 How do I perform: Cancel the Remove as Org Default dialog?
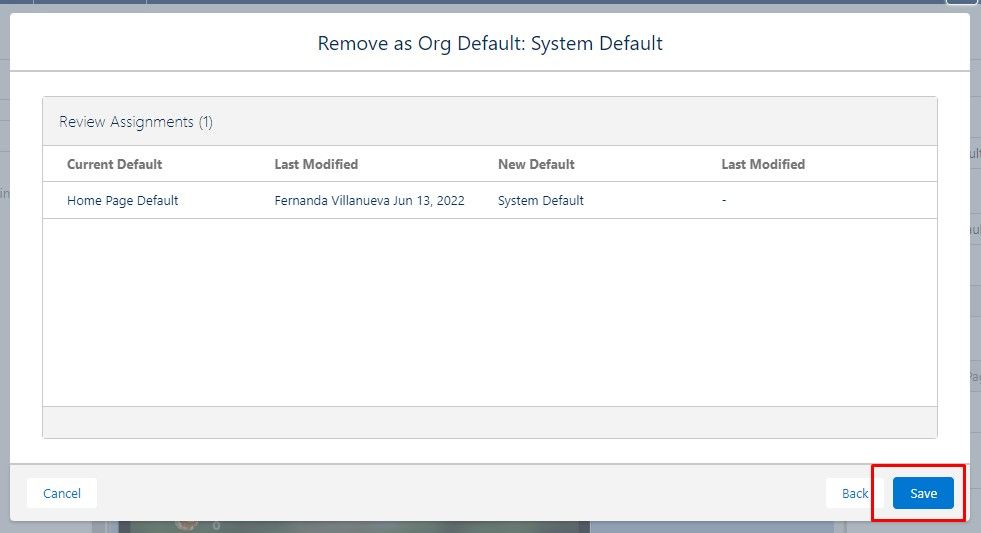(x=62, y=493)
